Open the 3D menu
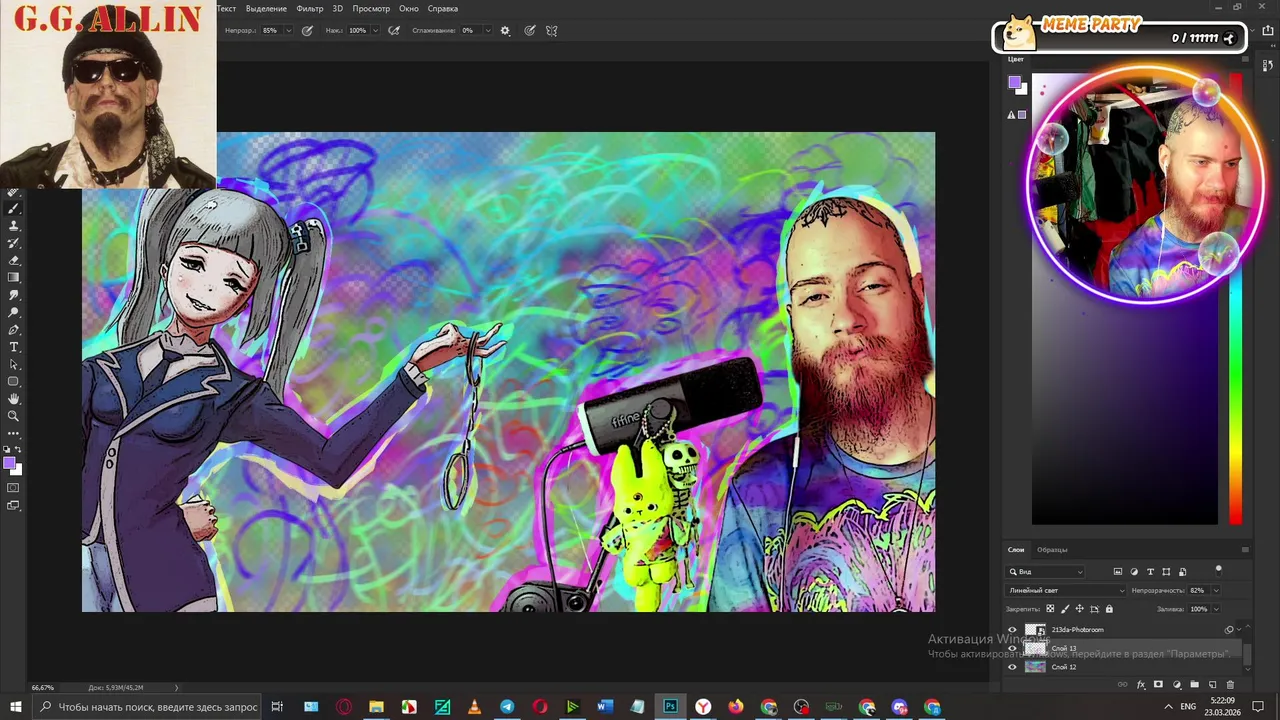This screenshot has height=720, width=1280. point(338,8)
